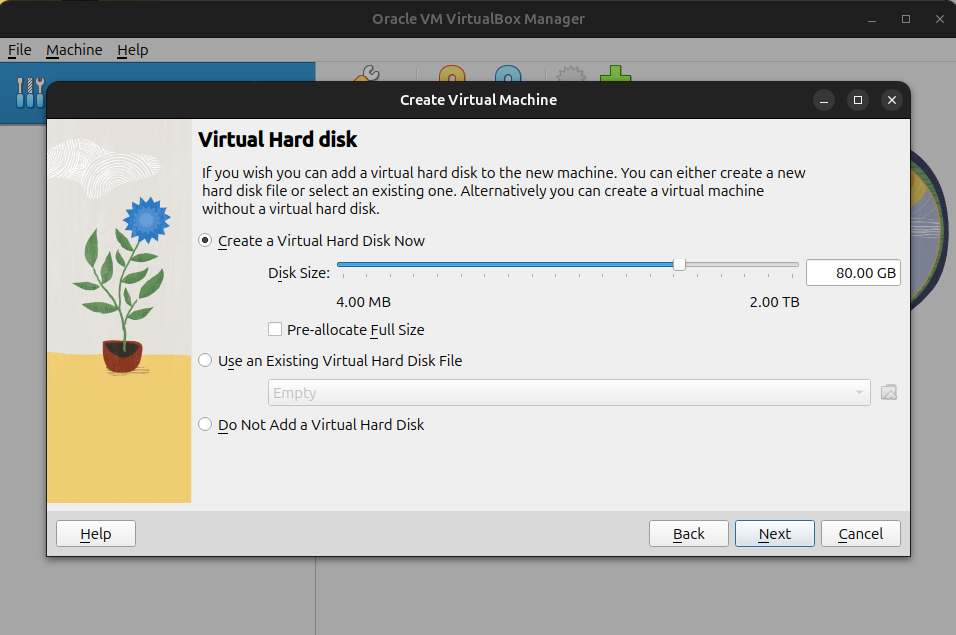Enable Pre-allocate Full Size checkbox
This screenshot has height=635, width=956.
275,330
